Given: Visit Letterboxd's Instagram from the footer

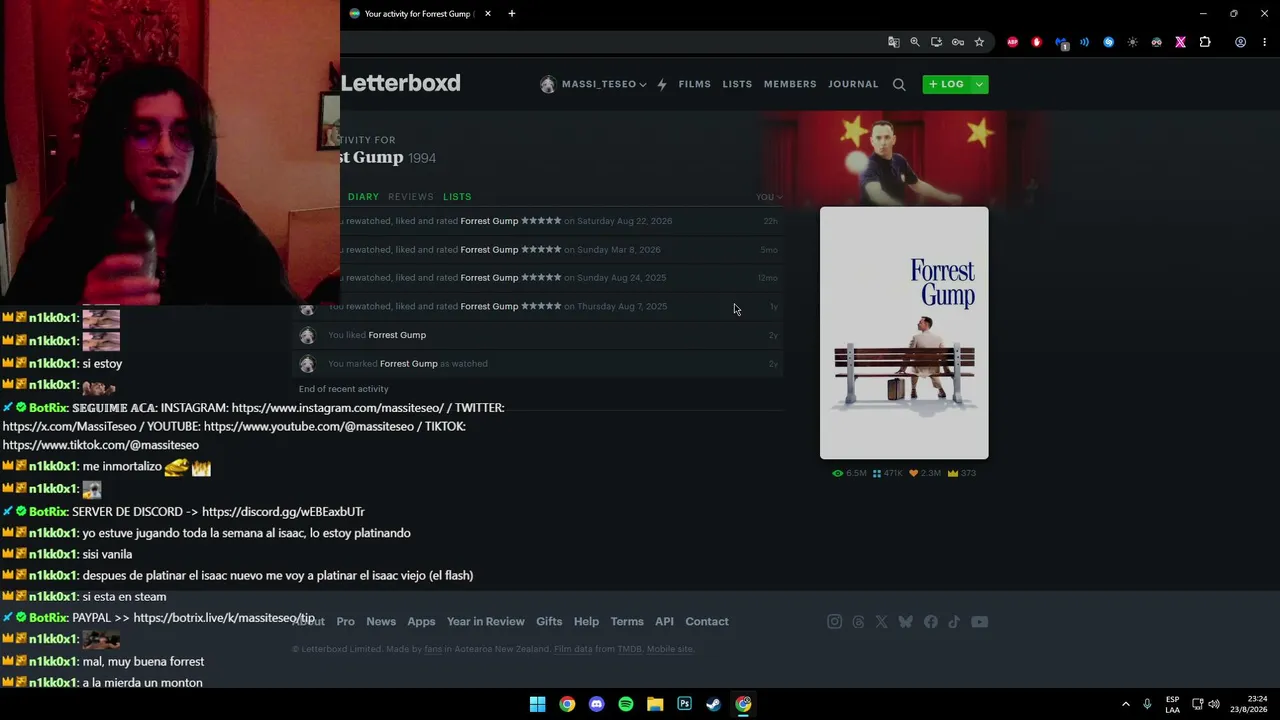Looking at the screenshot, I should tap(835, 622).
